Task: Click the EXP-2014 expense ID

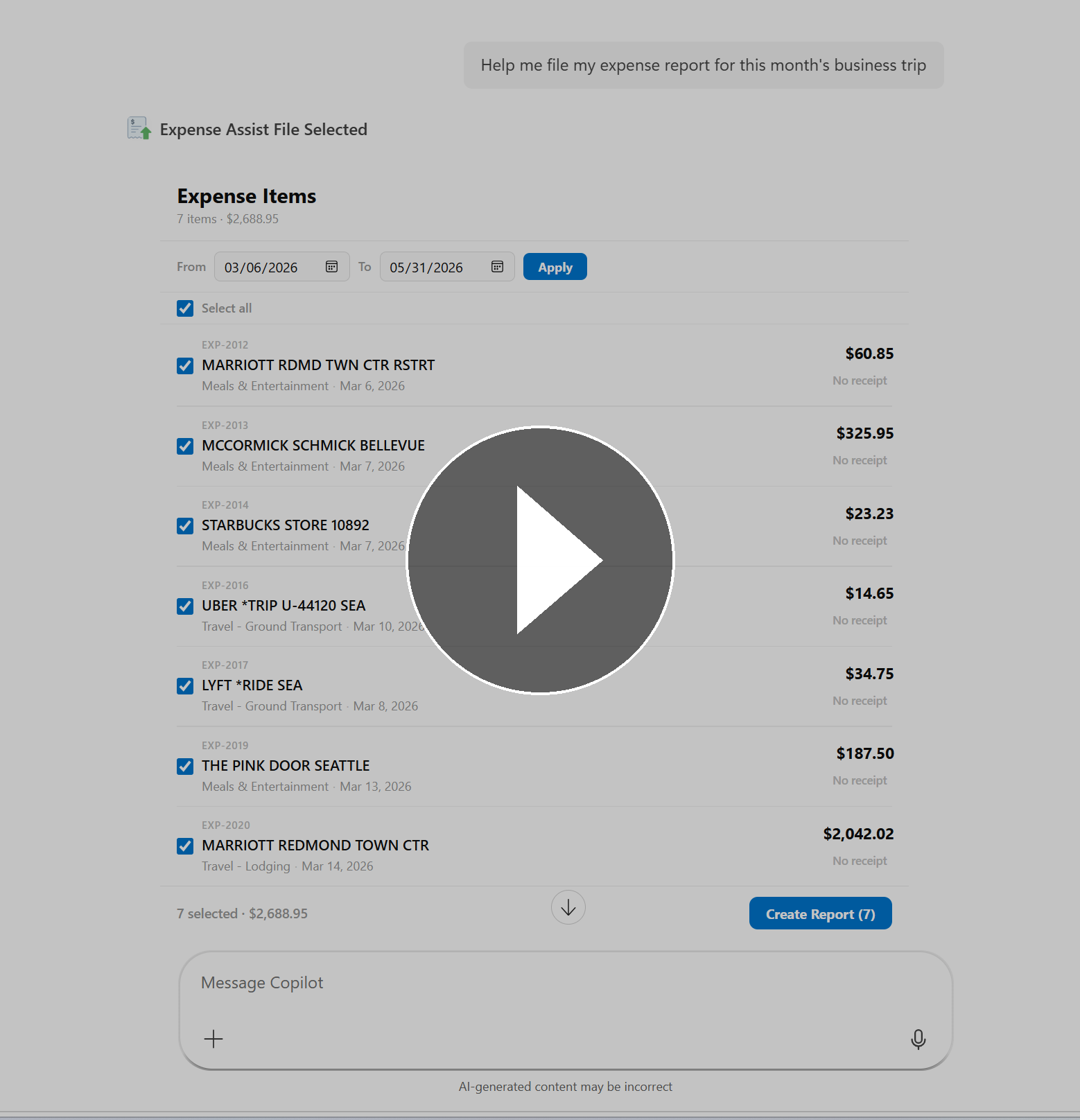Action: (225, 505)
